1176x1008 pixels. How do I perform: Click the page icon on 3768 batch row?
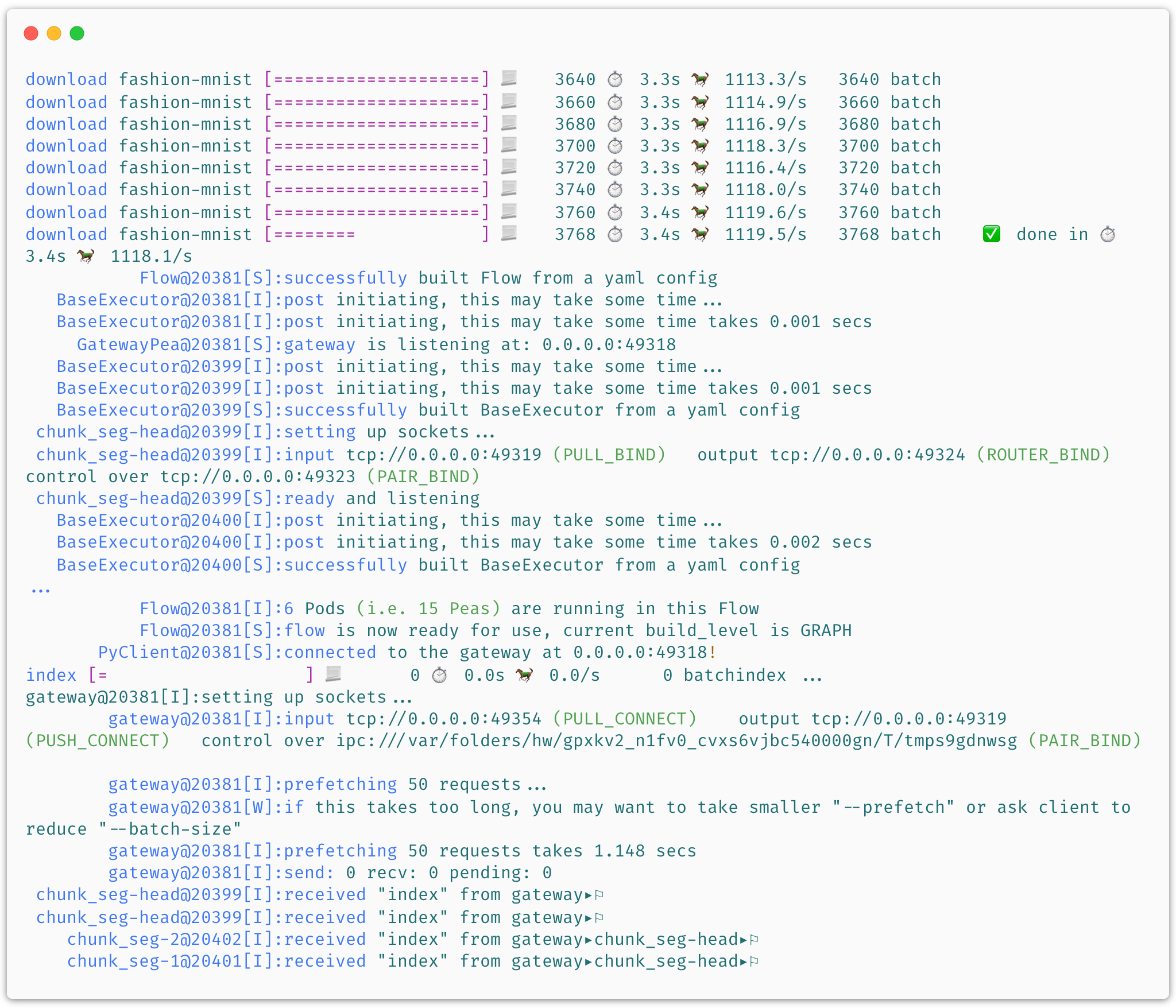point(509,234)
